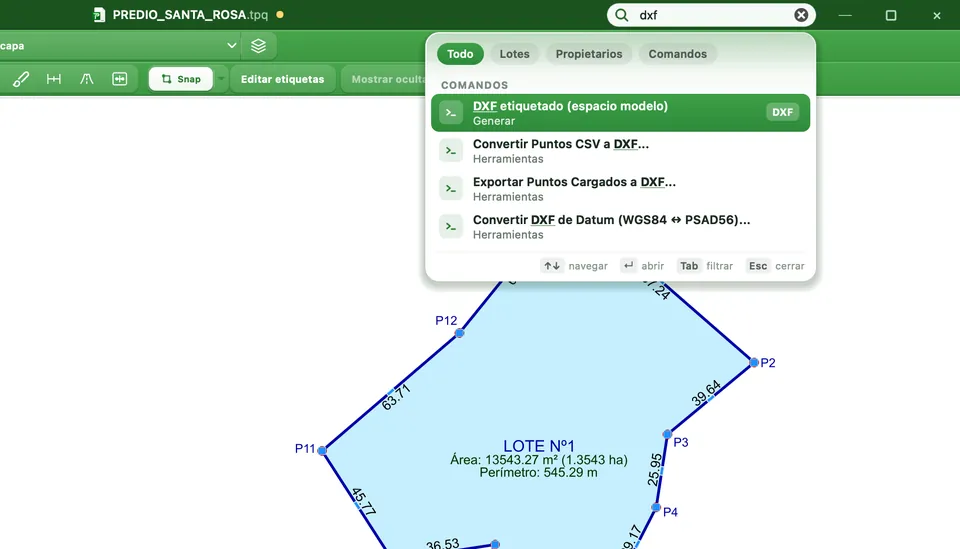Run DXF etiquetado (espacio modelo) command
The image size is (960, 549).
(x=620, y=113)
